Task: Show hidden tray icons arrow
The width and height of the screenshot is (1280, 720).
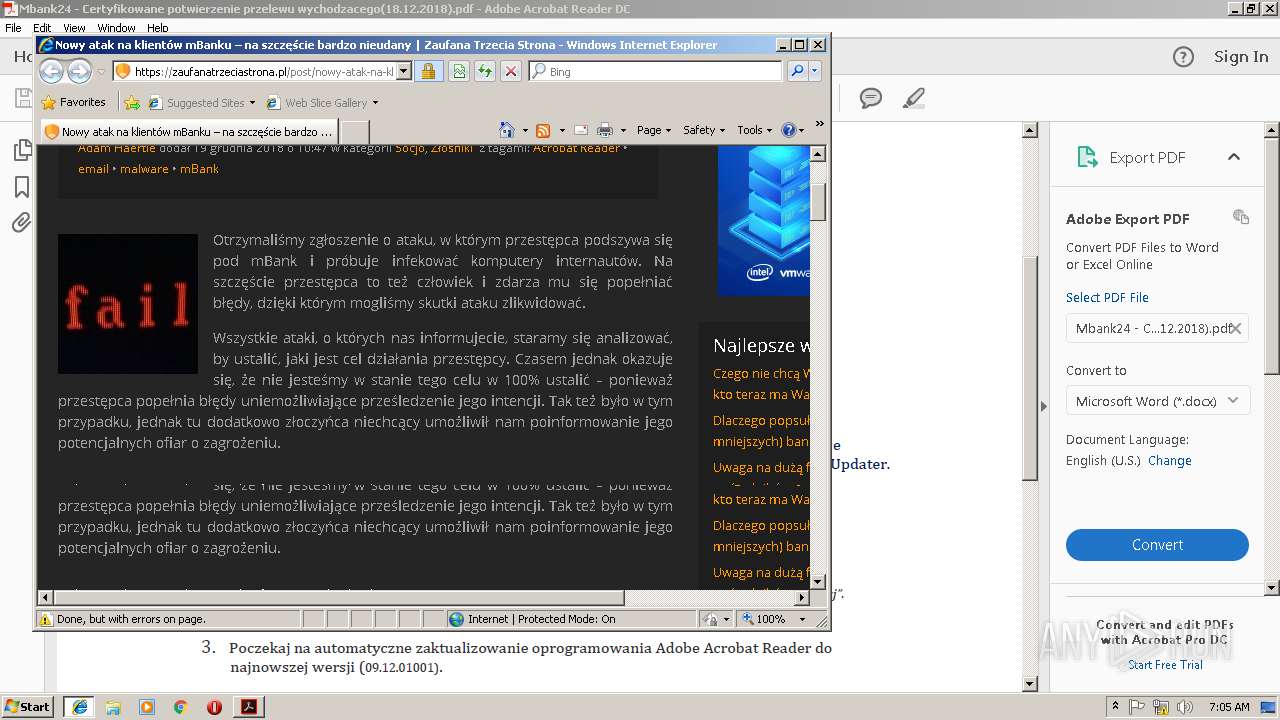Action: pyautogui.click(x=1115, y=706)
